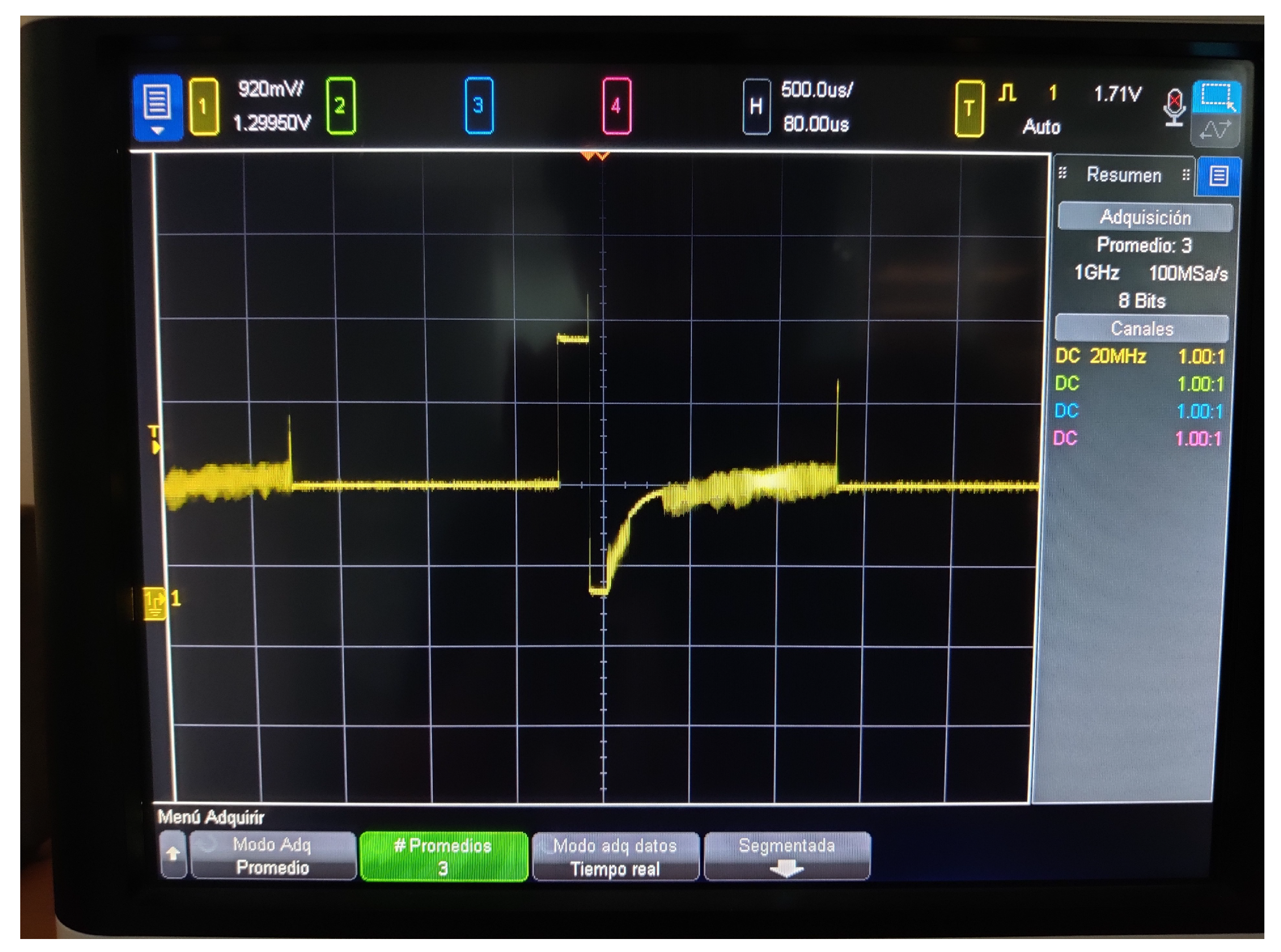
Task: Open Modo Adq Promedio selector
Action: [x=273, y=856]
